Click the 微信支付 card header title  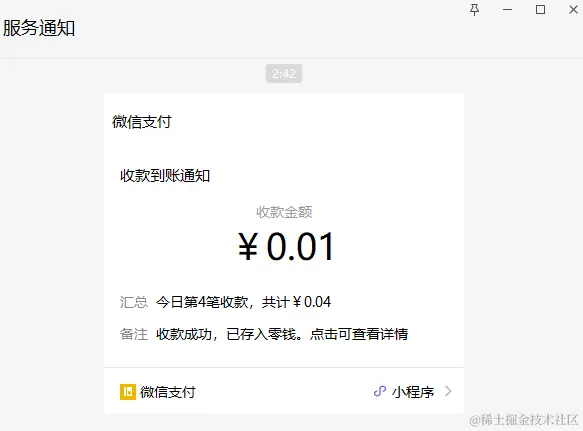tap(142, 122)
